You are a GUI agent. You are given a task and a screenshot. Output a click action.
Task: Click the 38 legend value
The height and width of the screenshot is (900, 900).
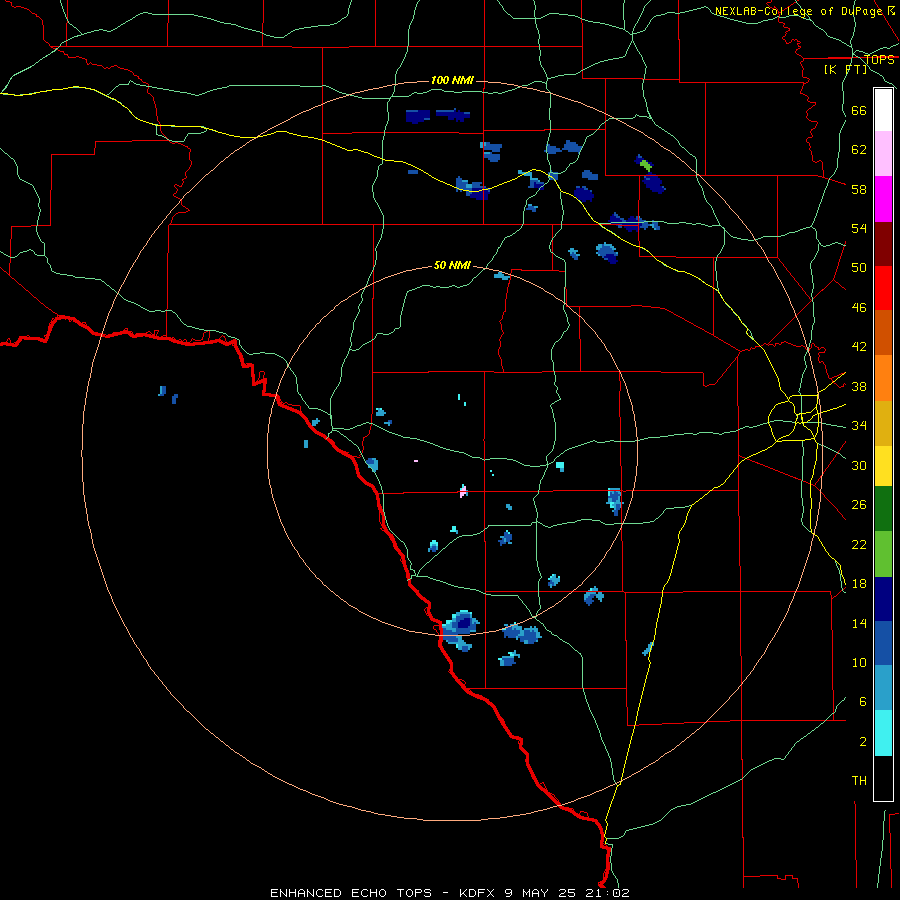(x=859, y=386)
